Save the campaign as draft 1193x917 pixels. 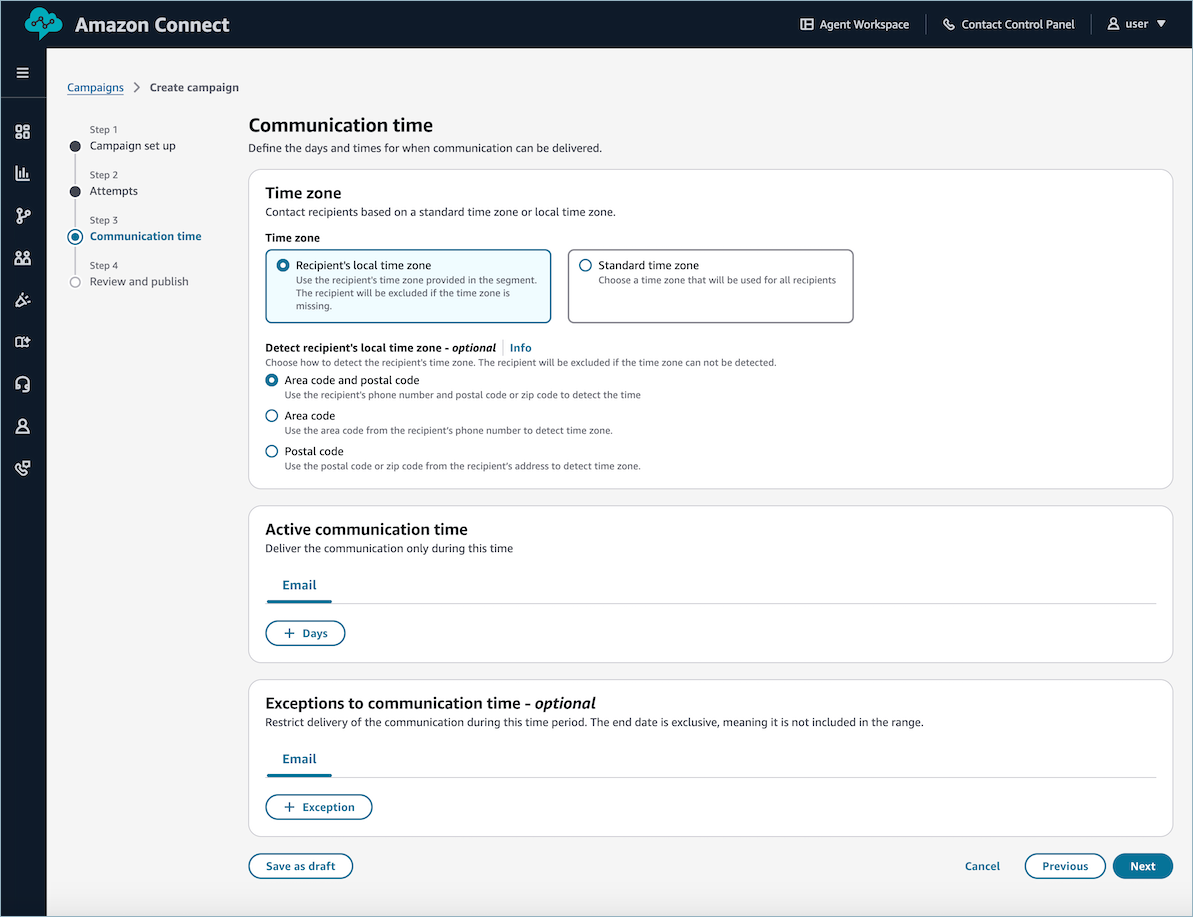tap(300, 866)
